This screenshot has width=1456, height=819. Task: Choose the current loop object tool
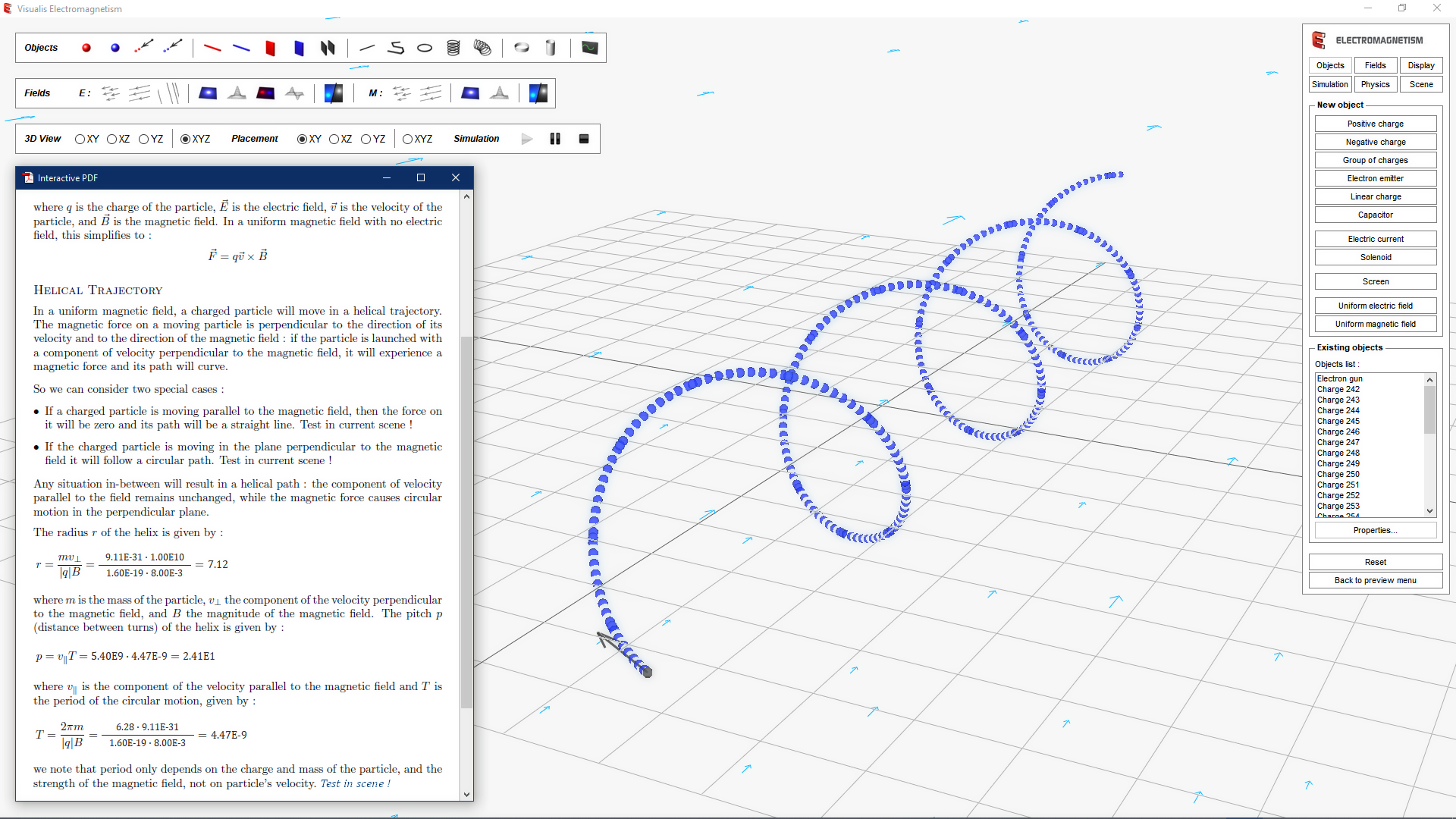pyautogui.click(x=424, y=48)
